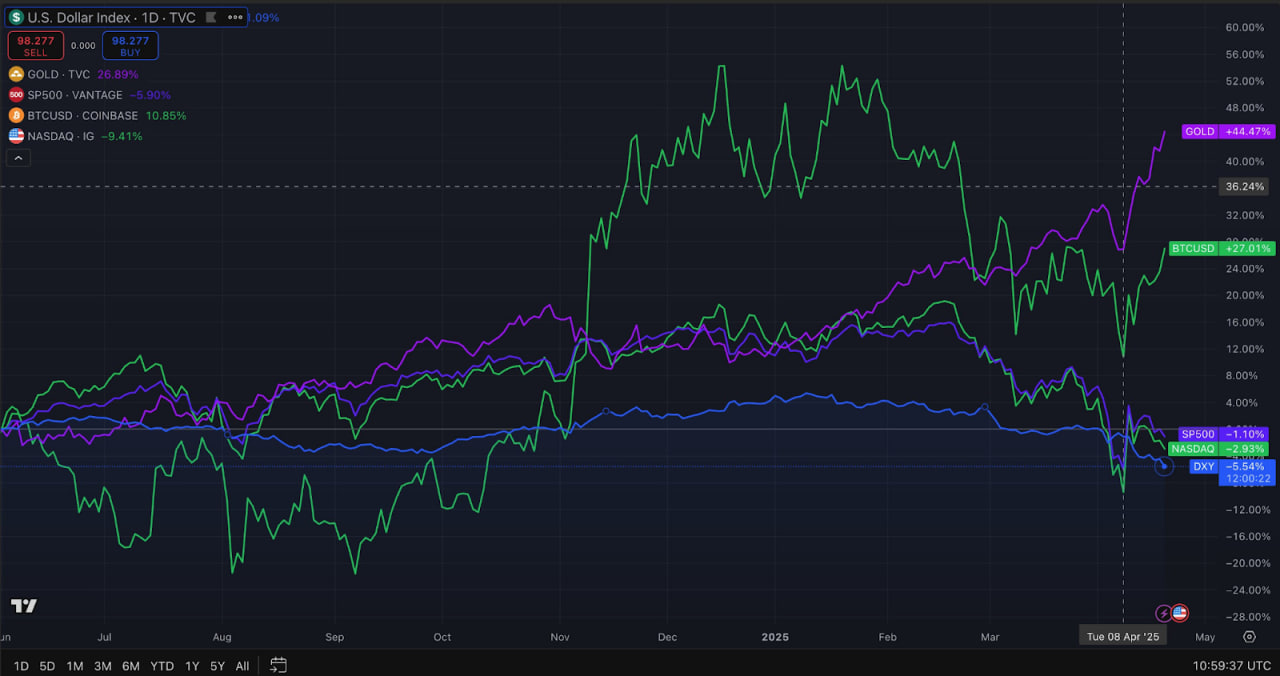Click the US flag economic event icon
The image size is (1280, 676).
[x=1179, y=613]
